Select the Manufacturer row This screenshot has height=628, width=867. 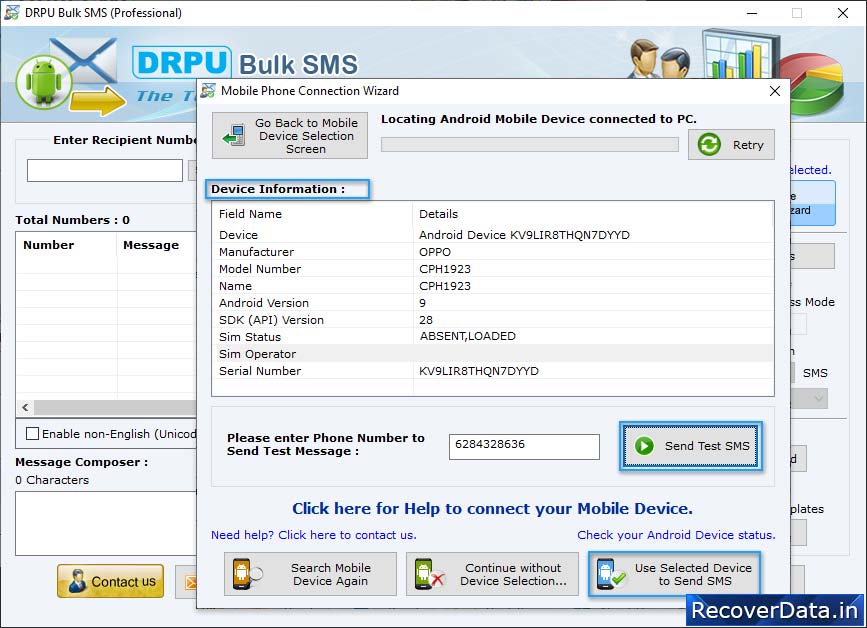(x=492, y=252)
